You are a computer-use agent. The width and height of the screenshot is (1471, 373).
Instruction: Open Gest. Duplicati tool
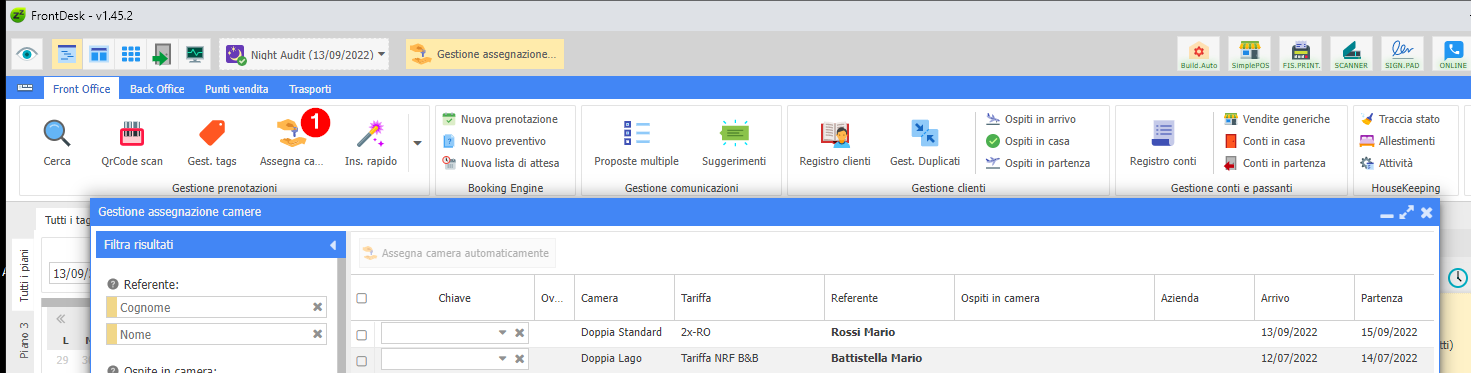[x=925, y=142]
